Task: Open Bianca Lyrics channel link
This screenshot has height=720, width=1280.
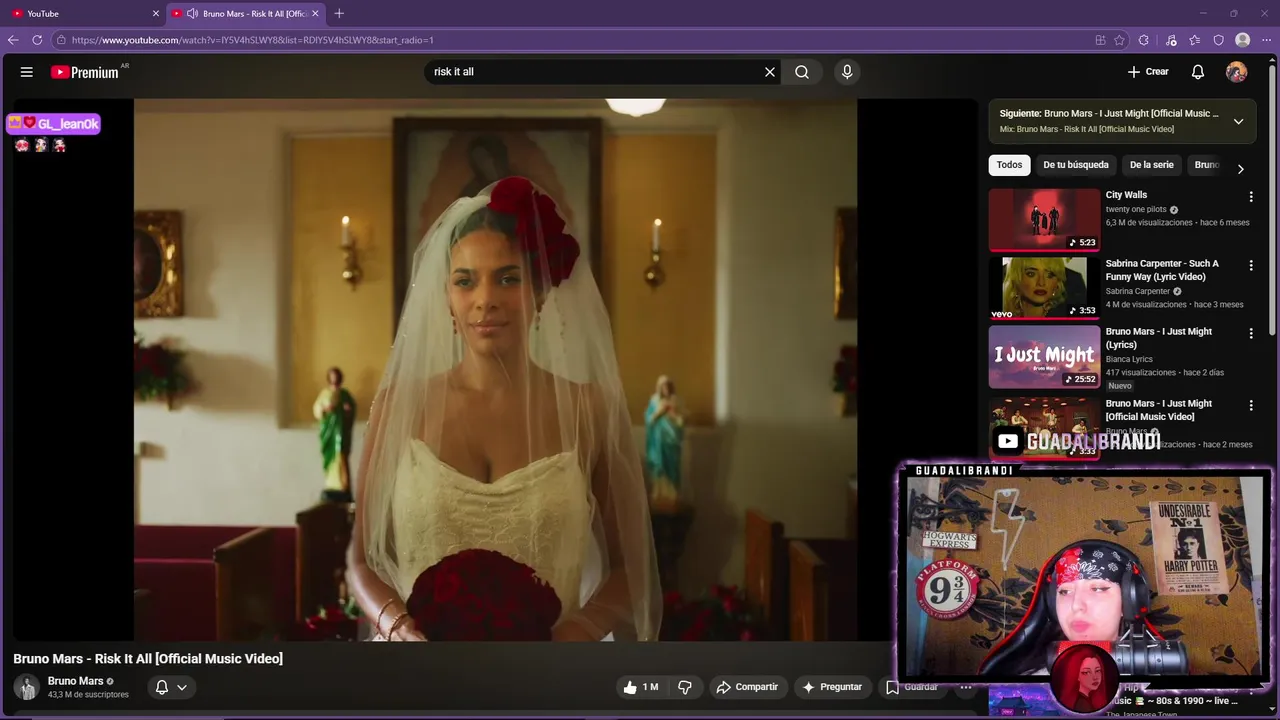Action: tap(1129, 359)
